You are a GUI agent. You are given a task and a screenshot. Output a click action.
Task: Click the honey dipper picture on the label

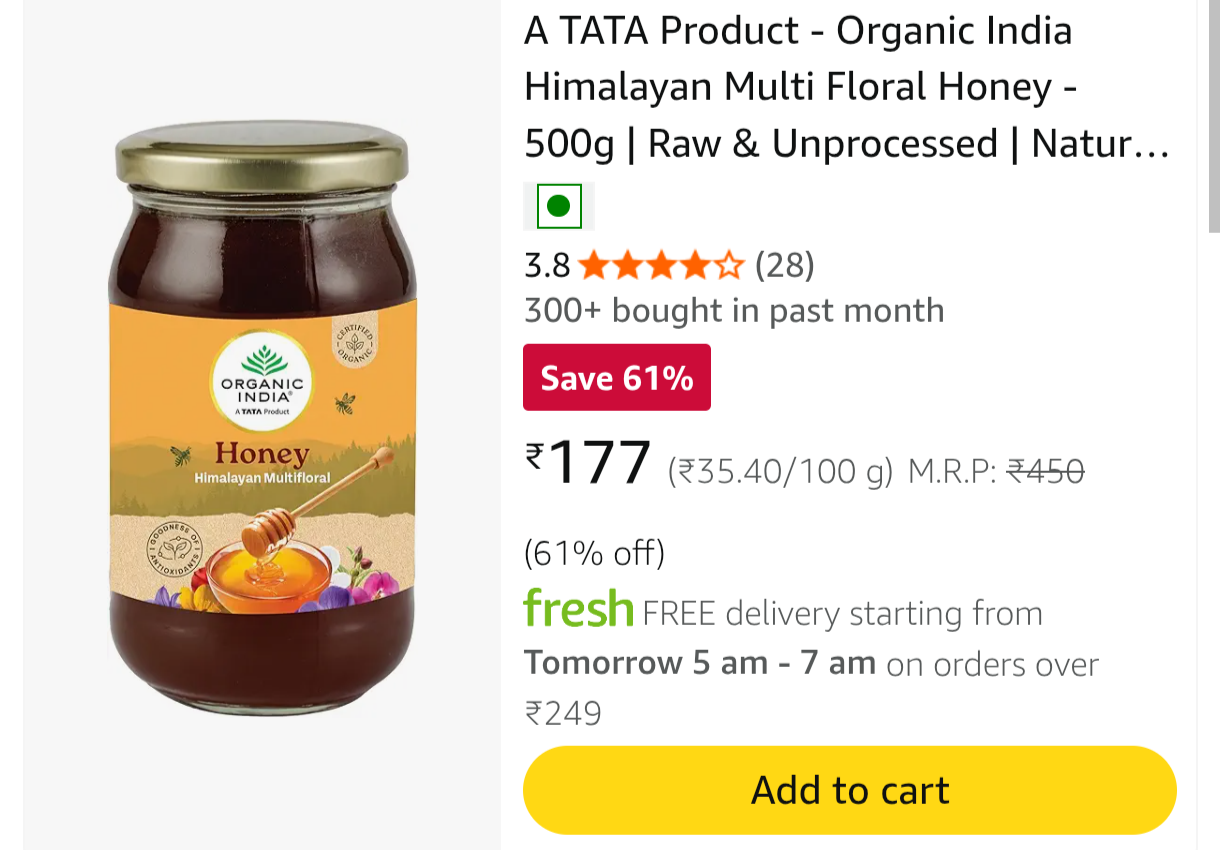click(x=311, y=502)
